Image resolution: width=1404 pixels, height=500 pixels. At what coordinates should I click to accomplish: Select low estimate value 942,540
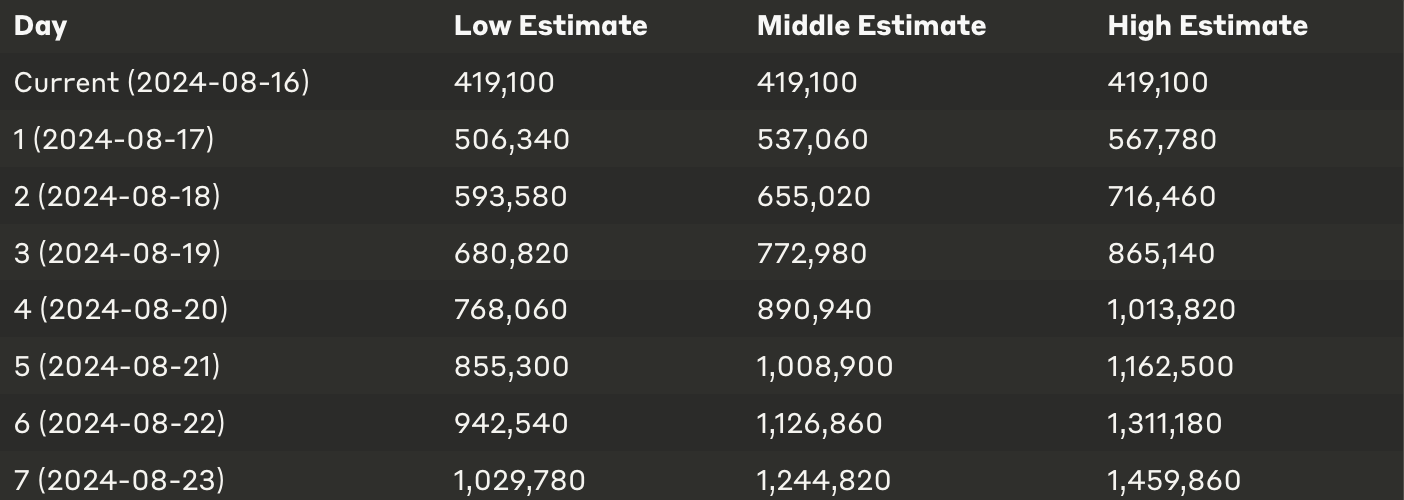[511, 424]
